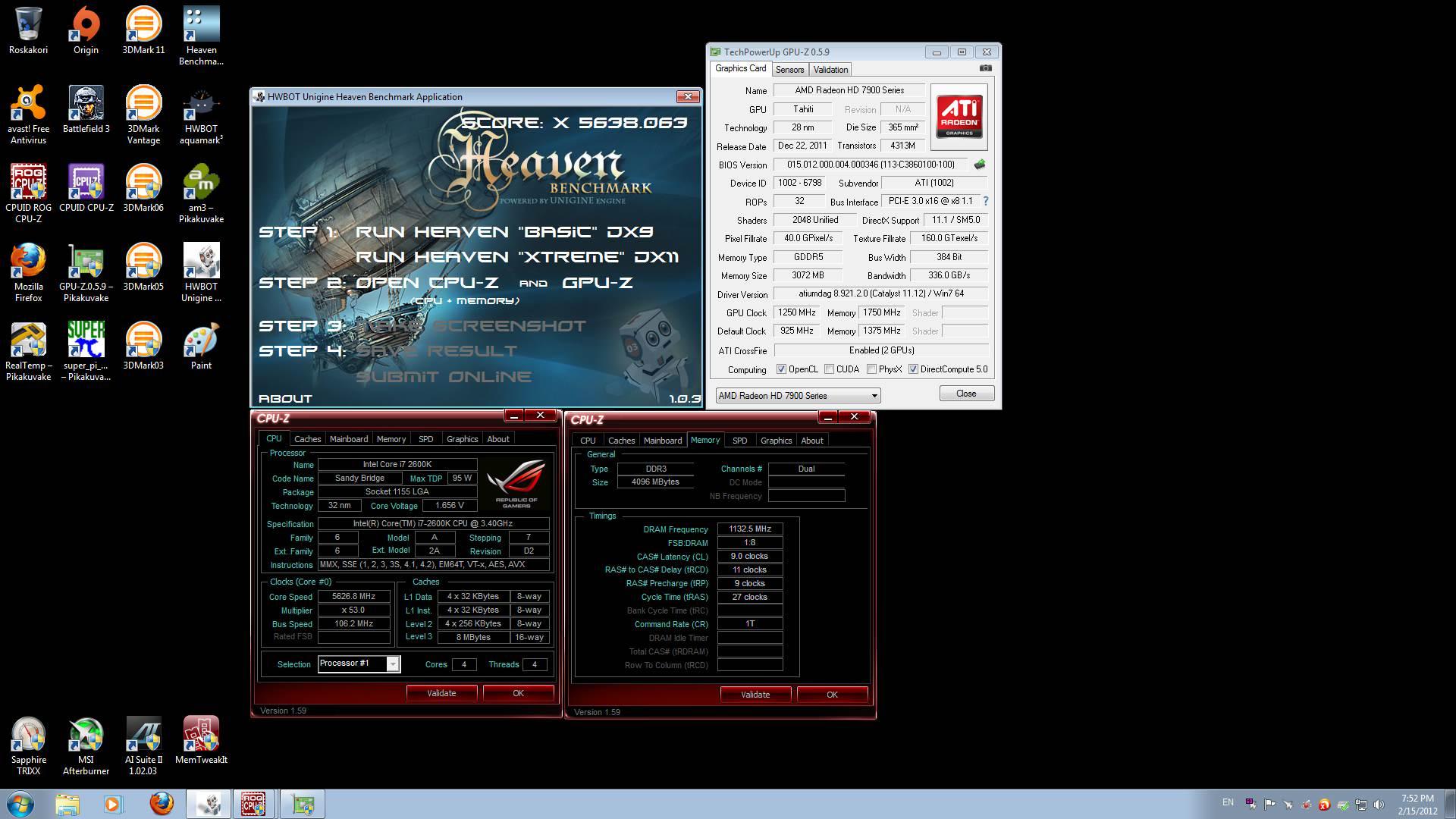
Task: Expand Processor #1 selection dropdown in CPU-Z
Action: pos(393,664)
